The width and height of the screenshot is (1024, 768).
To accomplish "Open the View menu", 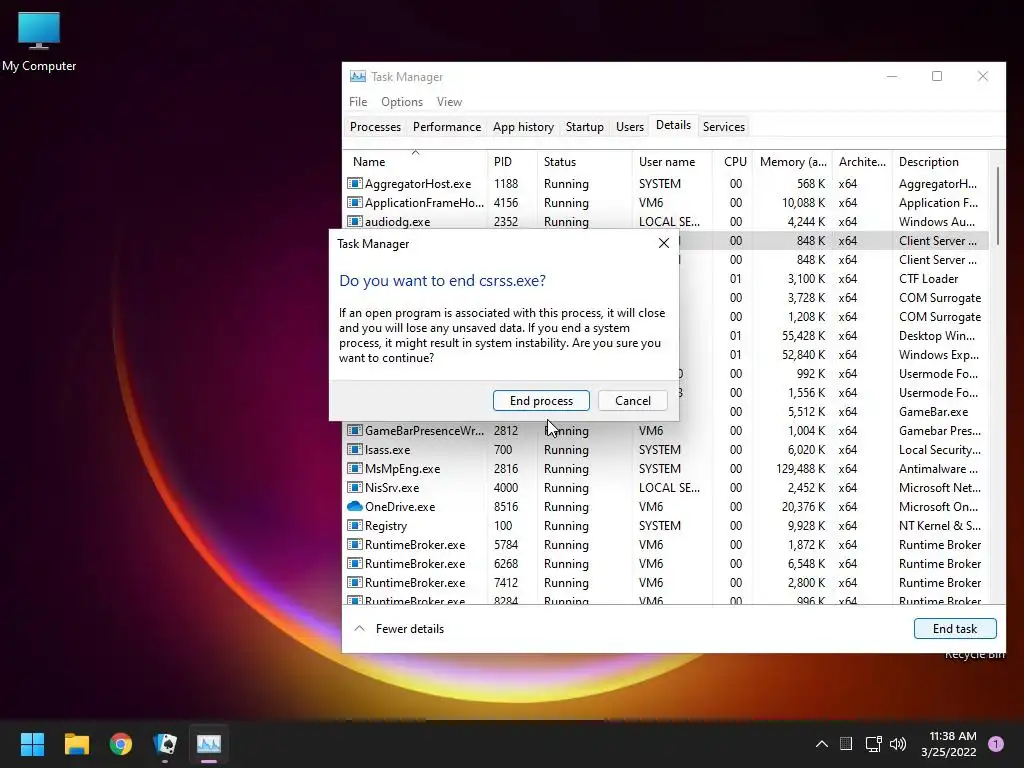I will 449,102.
